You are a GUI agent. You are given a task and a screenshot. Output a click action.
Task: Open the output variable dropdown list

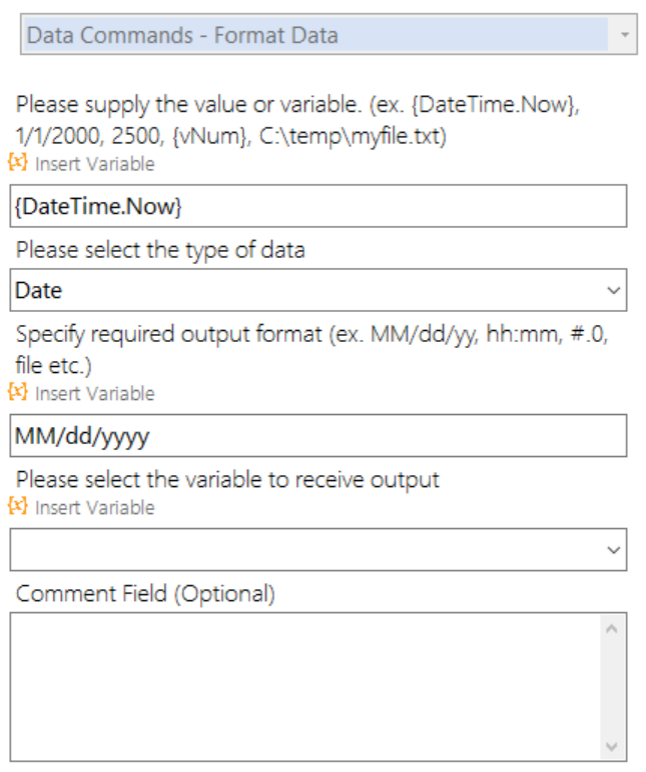[318, 549]
